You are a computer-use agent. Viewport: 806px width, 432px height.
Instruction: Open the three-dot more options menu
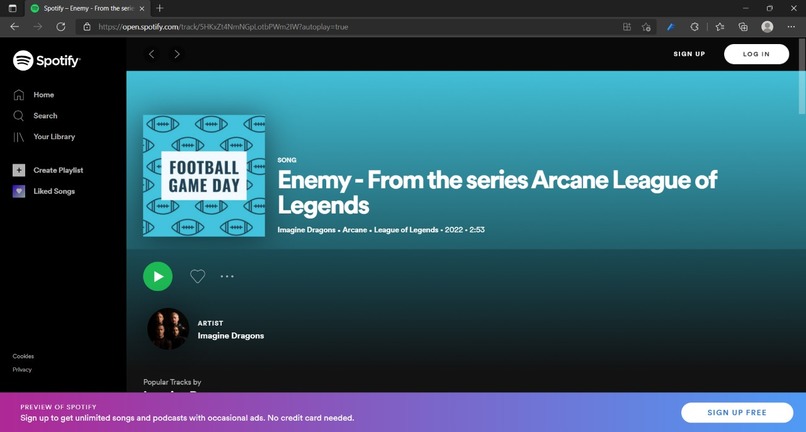click(227, 276)
